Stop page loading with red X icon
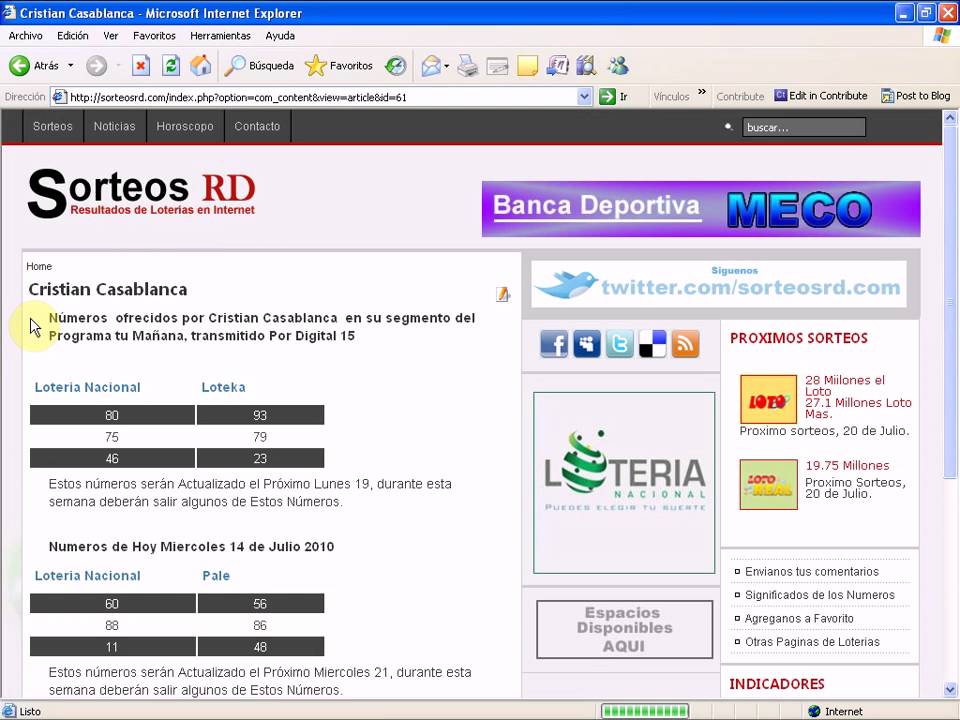 click(x=141, y=66)
